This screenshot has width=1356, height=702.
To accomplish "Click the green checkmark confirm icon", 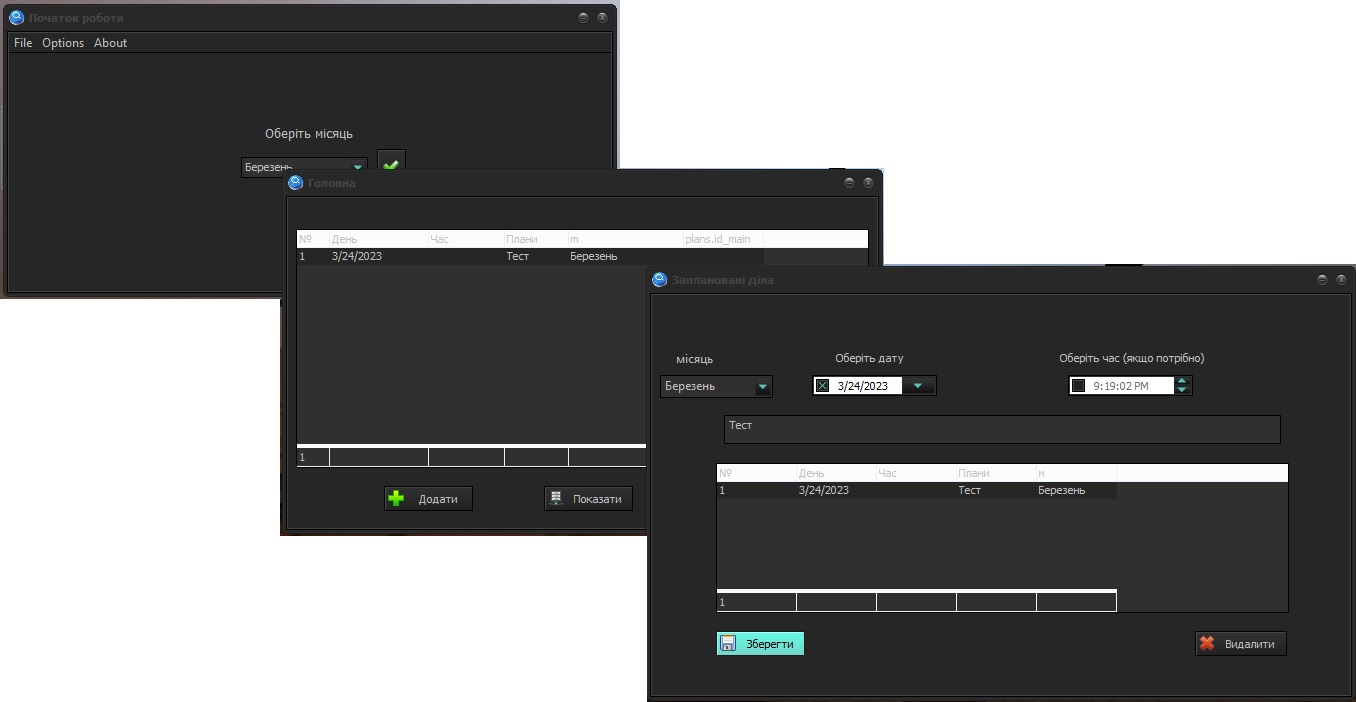I will pyautogui.click(x=391, y=164).
